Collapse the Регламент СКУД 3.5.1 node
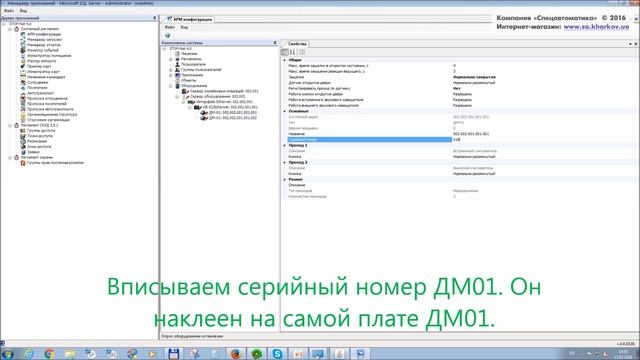 [10, 125]
